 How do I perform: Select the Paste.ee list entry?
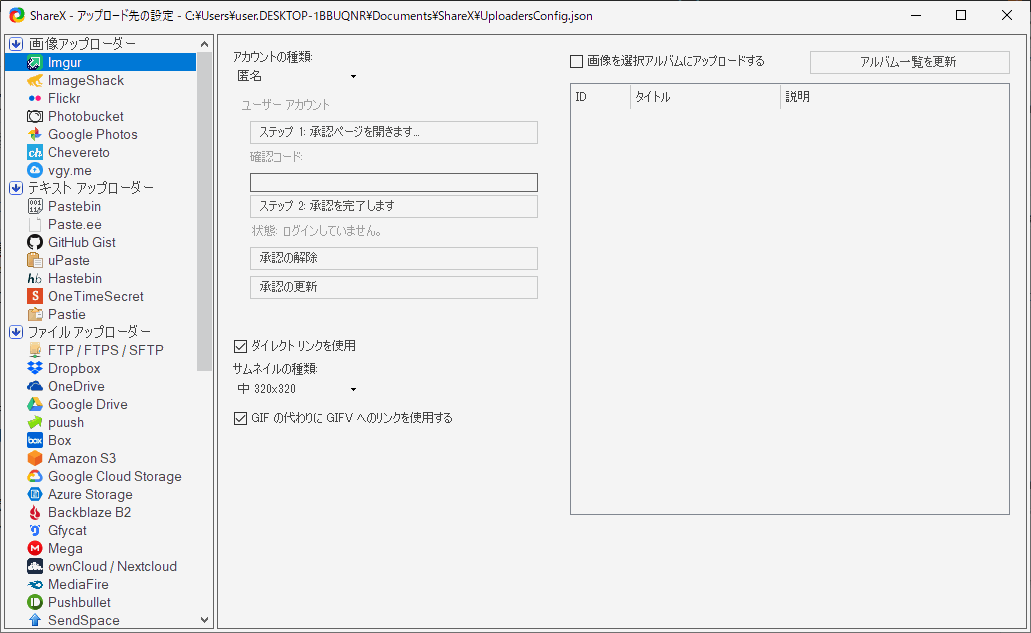(x=74, y=224)
